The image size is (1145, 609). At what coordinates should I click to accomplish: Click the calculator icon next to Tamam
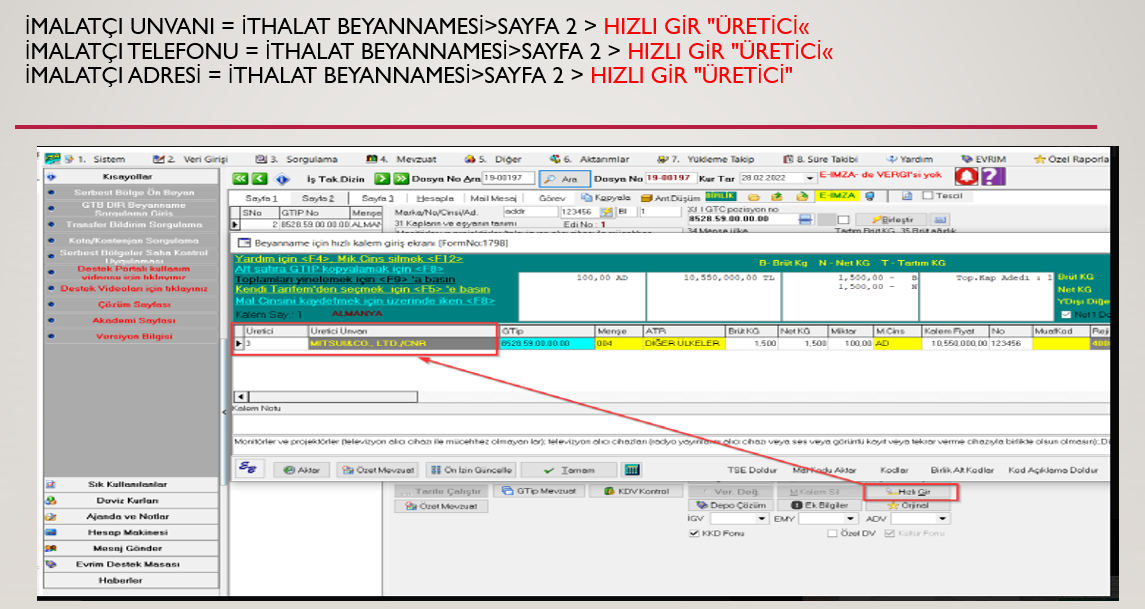pos(632,470)
